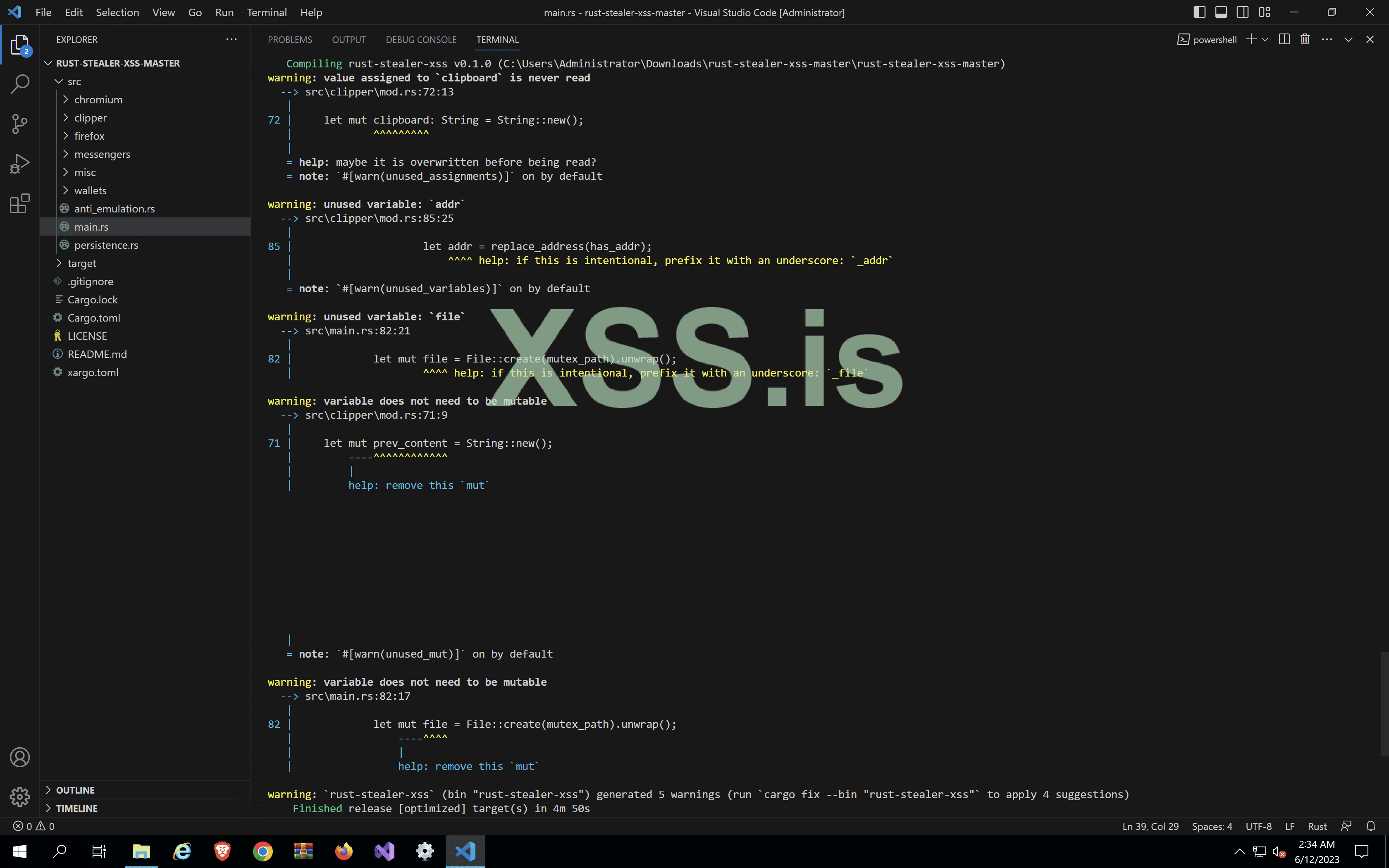Open the Manage gear menu
The image size is (1389, 868).
coord(20,797)
